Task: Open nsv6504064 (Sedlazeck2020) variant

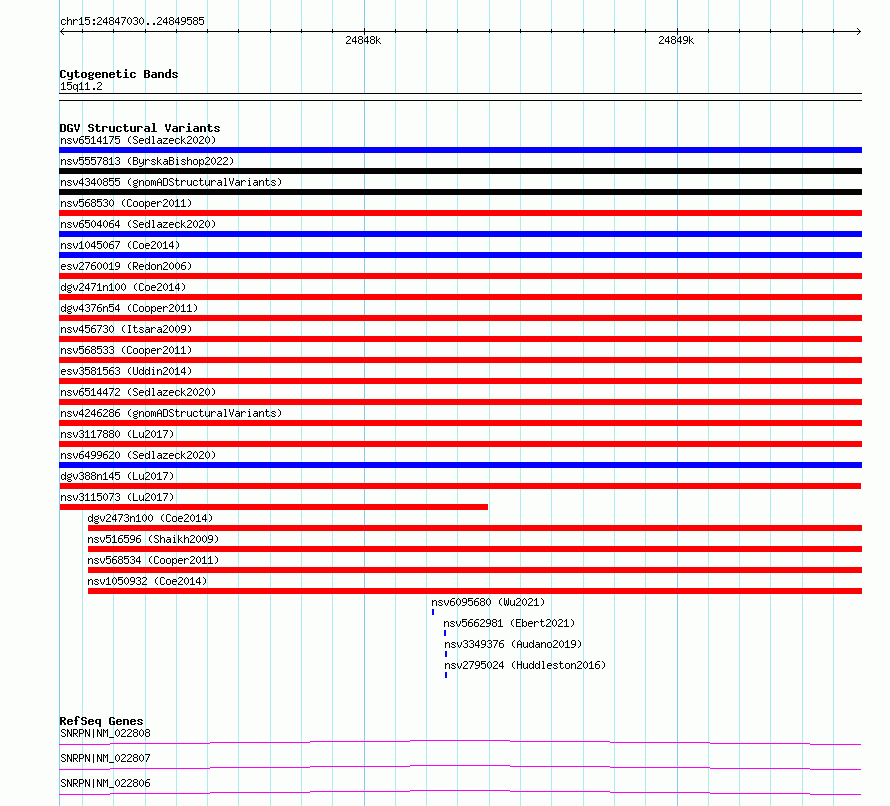Action: point(138,224)
